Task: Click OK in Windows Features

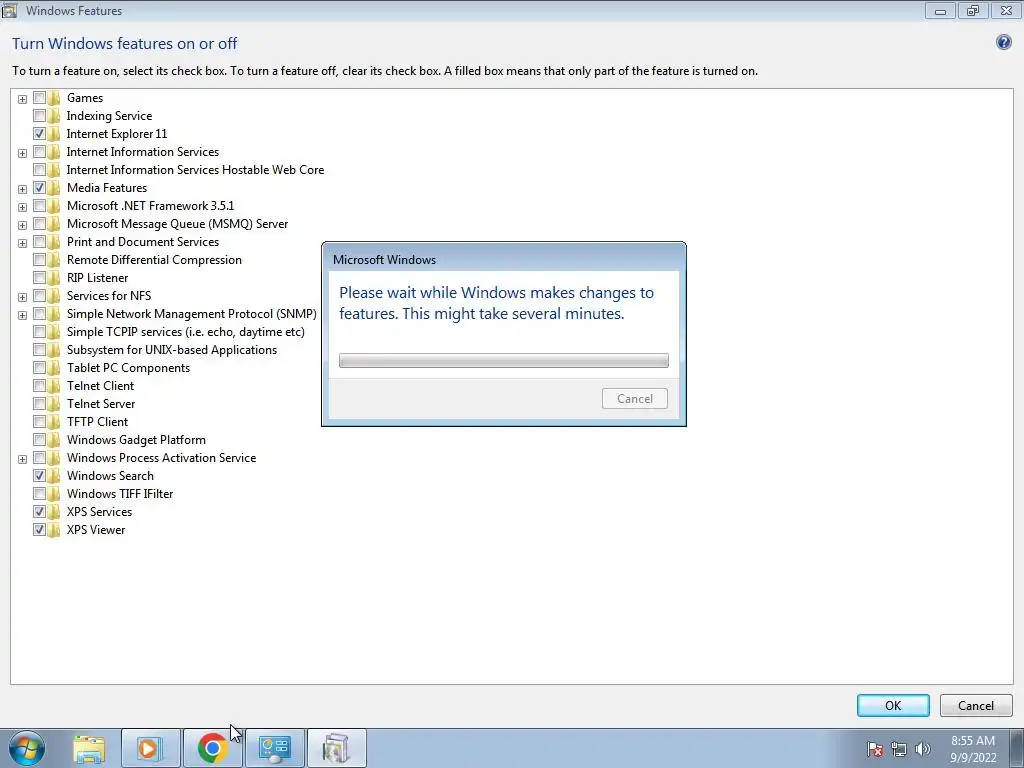Action: (893, 705)
